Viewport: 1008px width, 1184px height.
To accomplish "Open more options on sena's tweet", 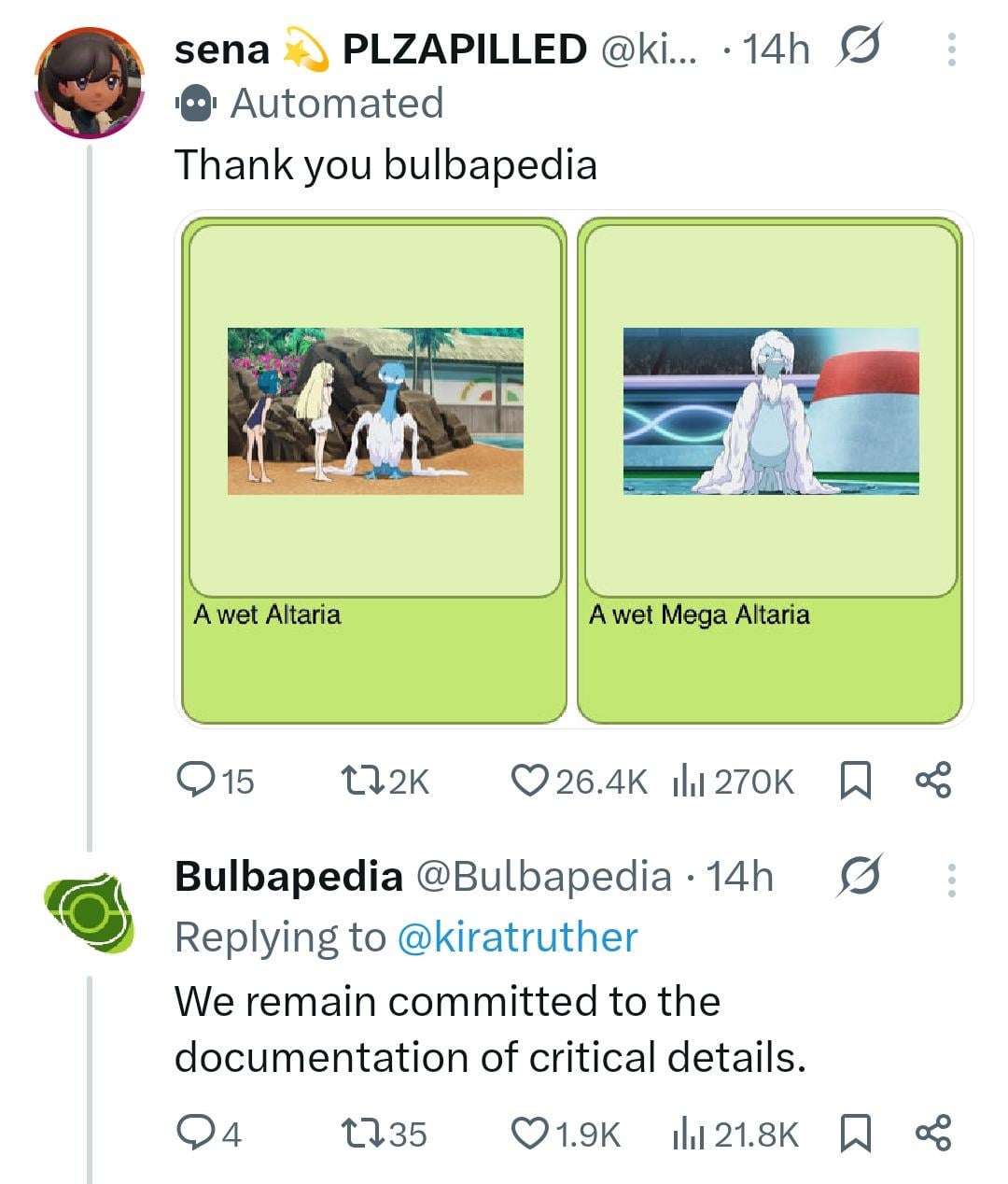I will [951, 49].
